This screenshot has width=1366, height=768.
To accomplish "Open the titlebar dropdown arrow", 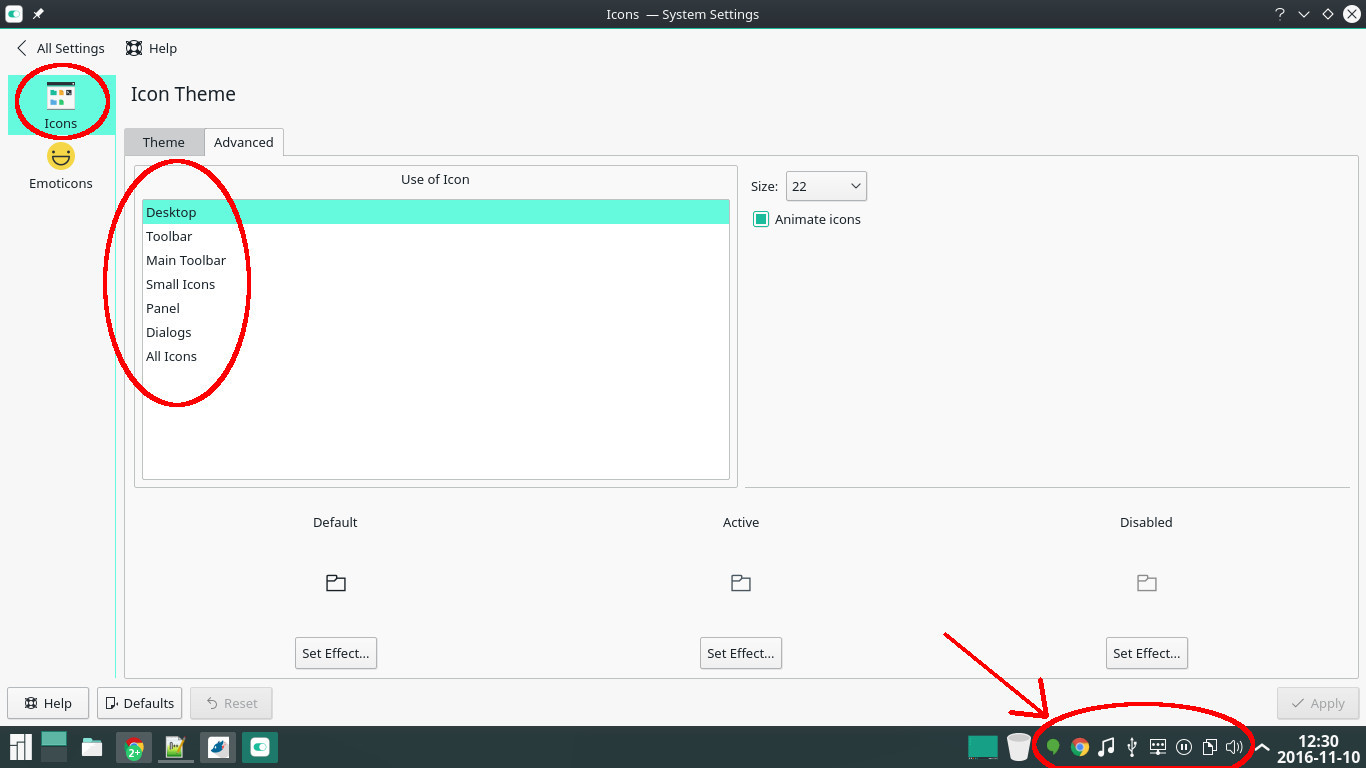I will [1302, 14].
